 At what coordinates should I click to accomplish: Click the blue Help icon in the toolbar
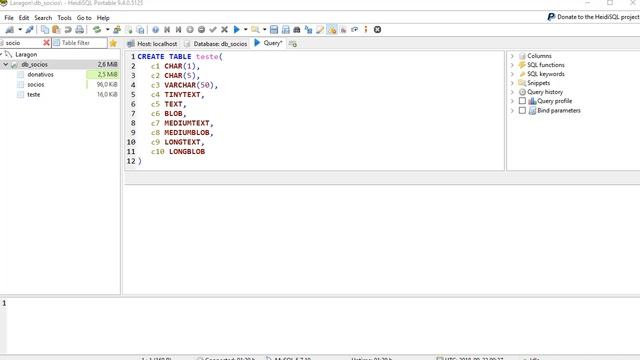coord(156,30)
